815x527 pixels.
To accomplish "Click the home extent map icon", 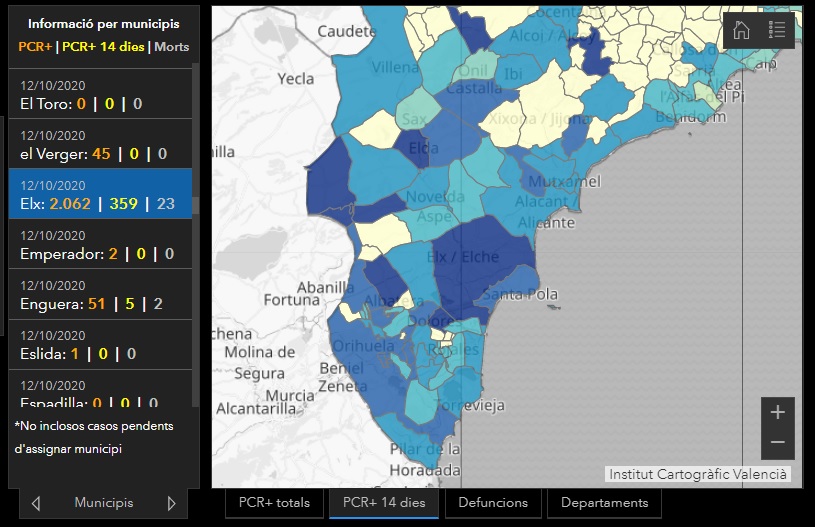I will click(x=742, y=29).
